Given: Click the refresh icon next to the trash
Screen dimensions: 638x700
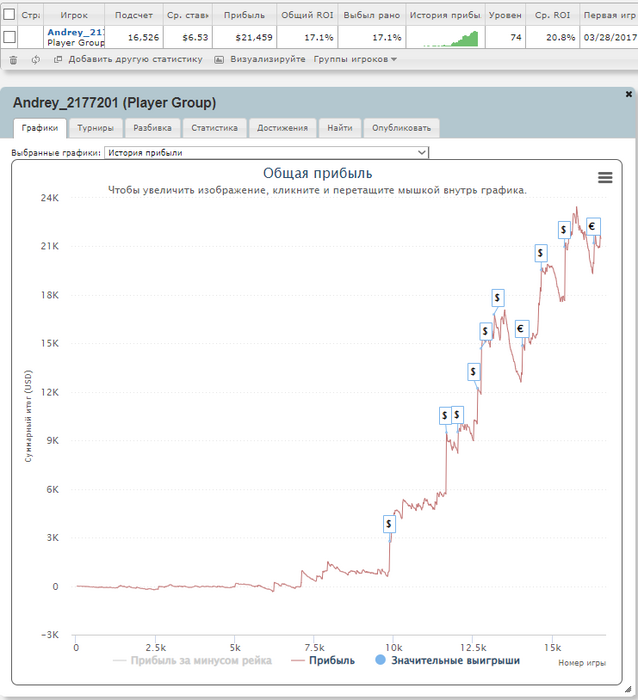Looking at the screenshot, I should pos(36,60).
